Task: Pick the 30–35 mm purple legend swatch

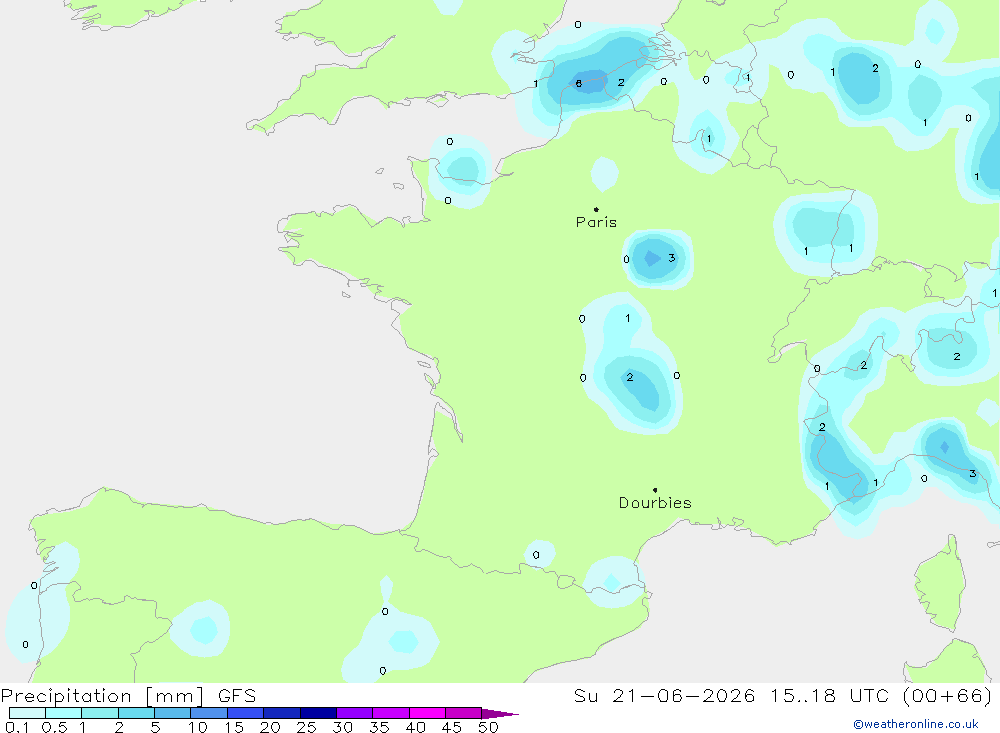Action: [354, 713]
